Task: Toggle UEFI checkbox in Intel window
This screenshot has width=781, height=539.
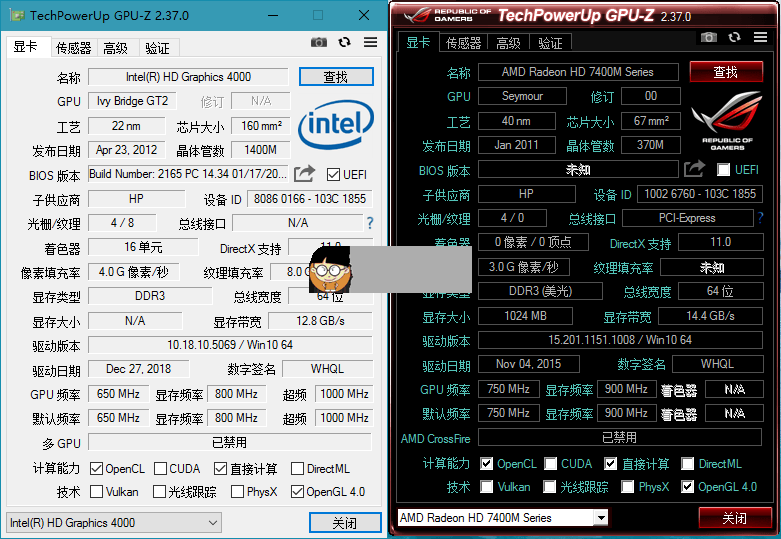Action: [333, 174]
